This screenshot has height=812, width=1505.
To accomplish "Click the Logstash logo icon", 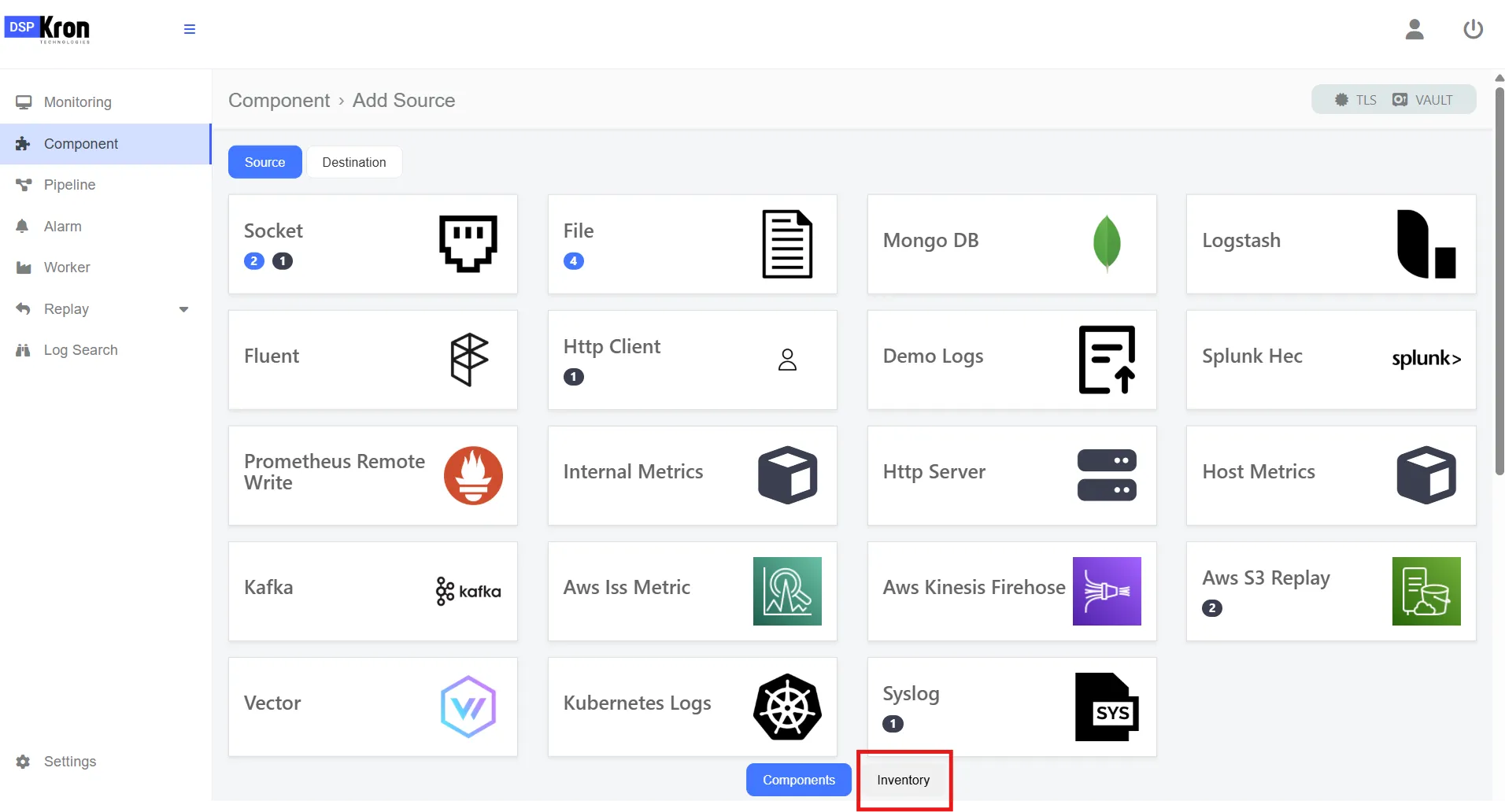I will pyautogui.click(x=1426, y=244).
